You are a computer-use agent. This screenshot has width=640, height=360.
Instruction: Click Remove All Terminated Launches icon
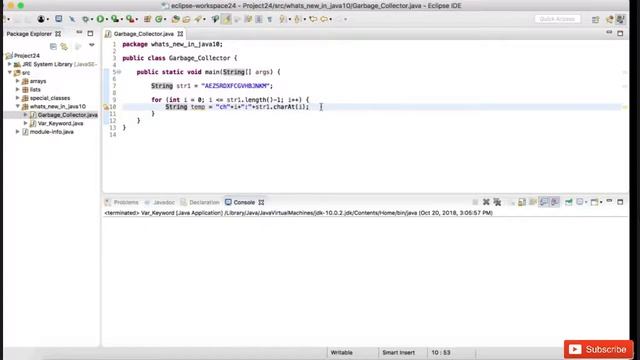(497, 202)
